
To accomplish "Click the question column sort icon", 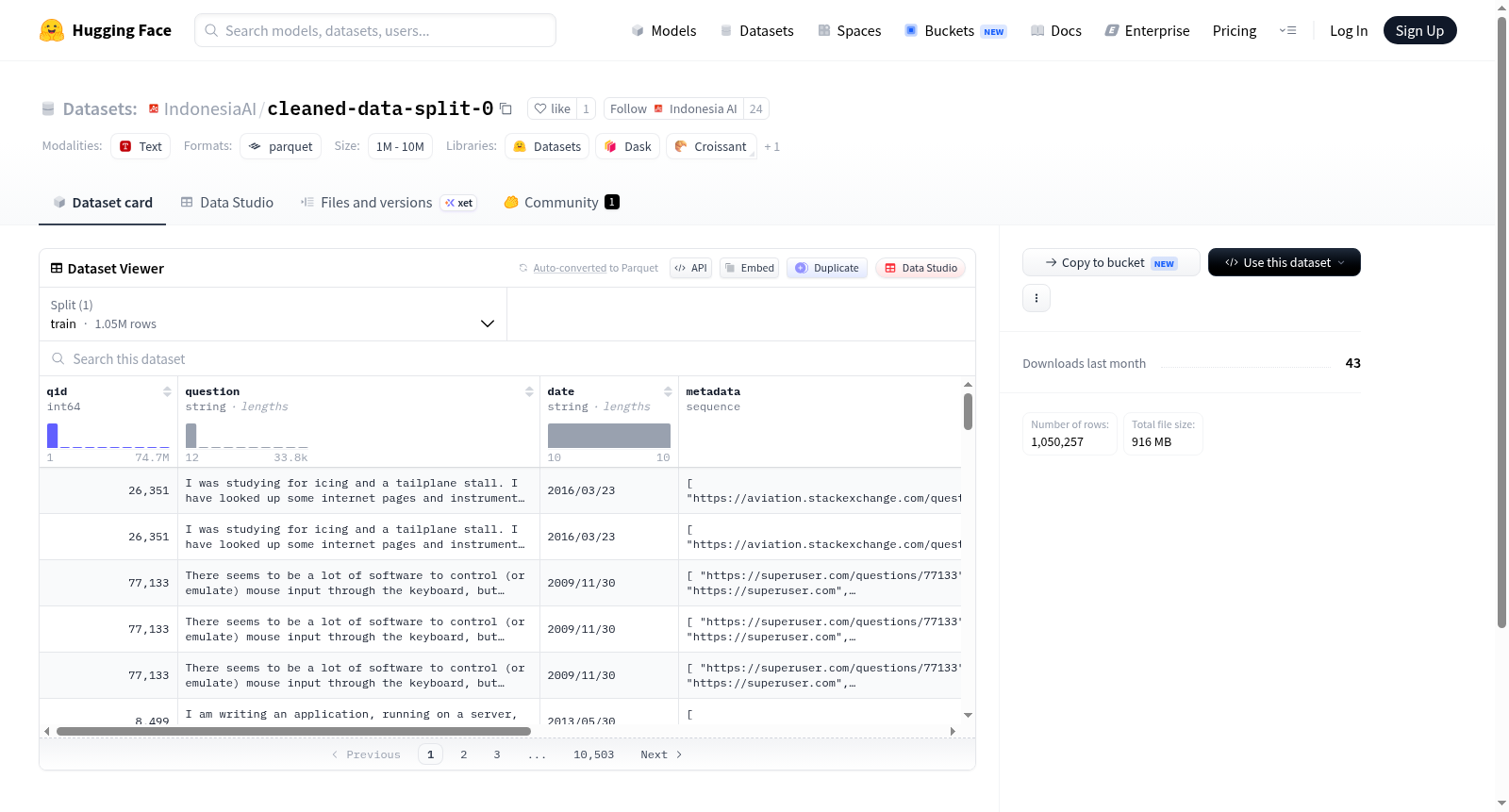I will tap(529, 391).
